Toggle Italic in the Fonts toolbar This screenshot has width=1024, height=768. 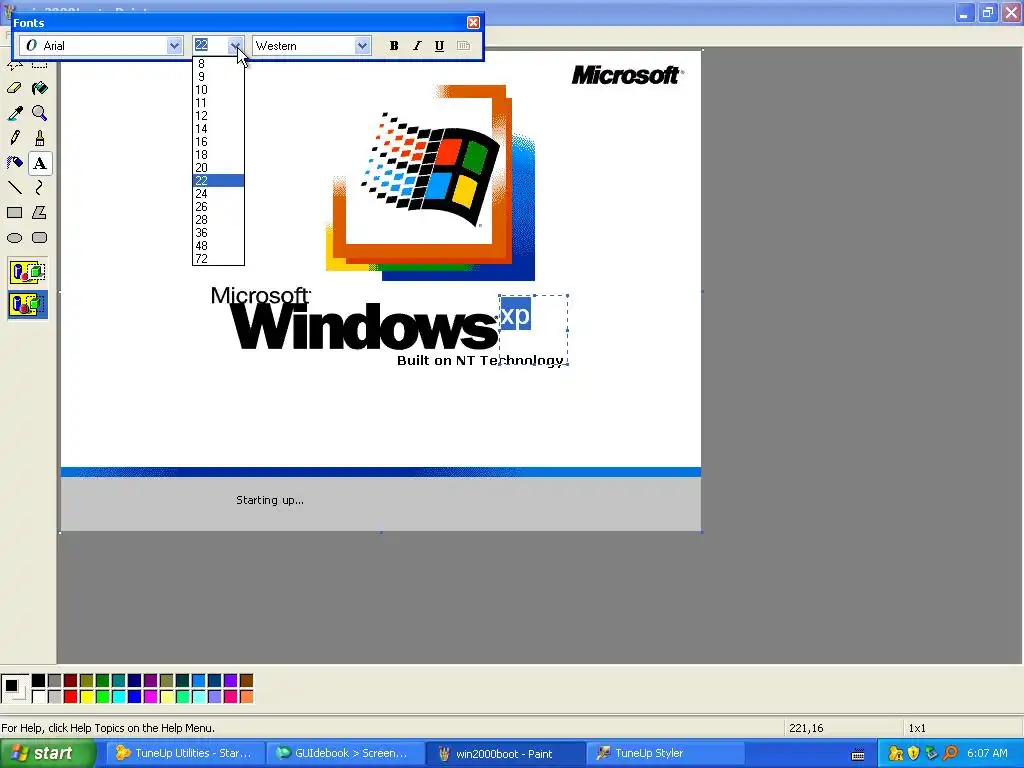417,46
